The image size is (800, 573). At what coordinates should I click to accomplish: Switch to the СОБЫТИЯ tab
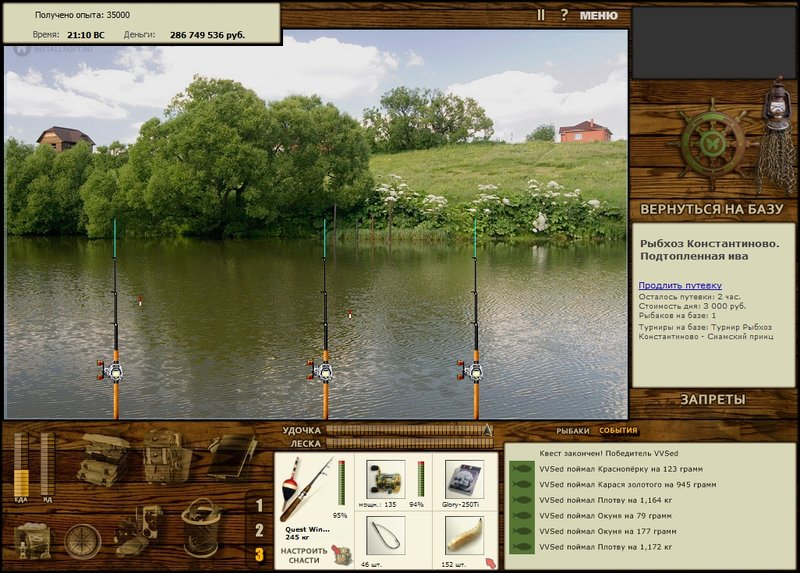point(618,431)
